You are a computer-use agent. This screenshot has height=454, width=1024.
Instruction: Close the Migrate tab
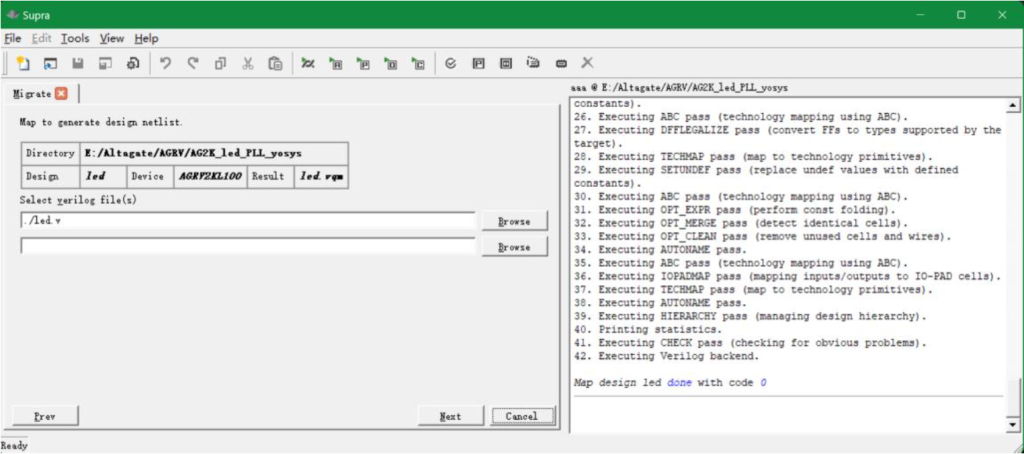(x=61, y=93)
